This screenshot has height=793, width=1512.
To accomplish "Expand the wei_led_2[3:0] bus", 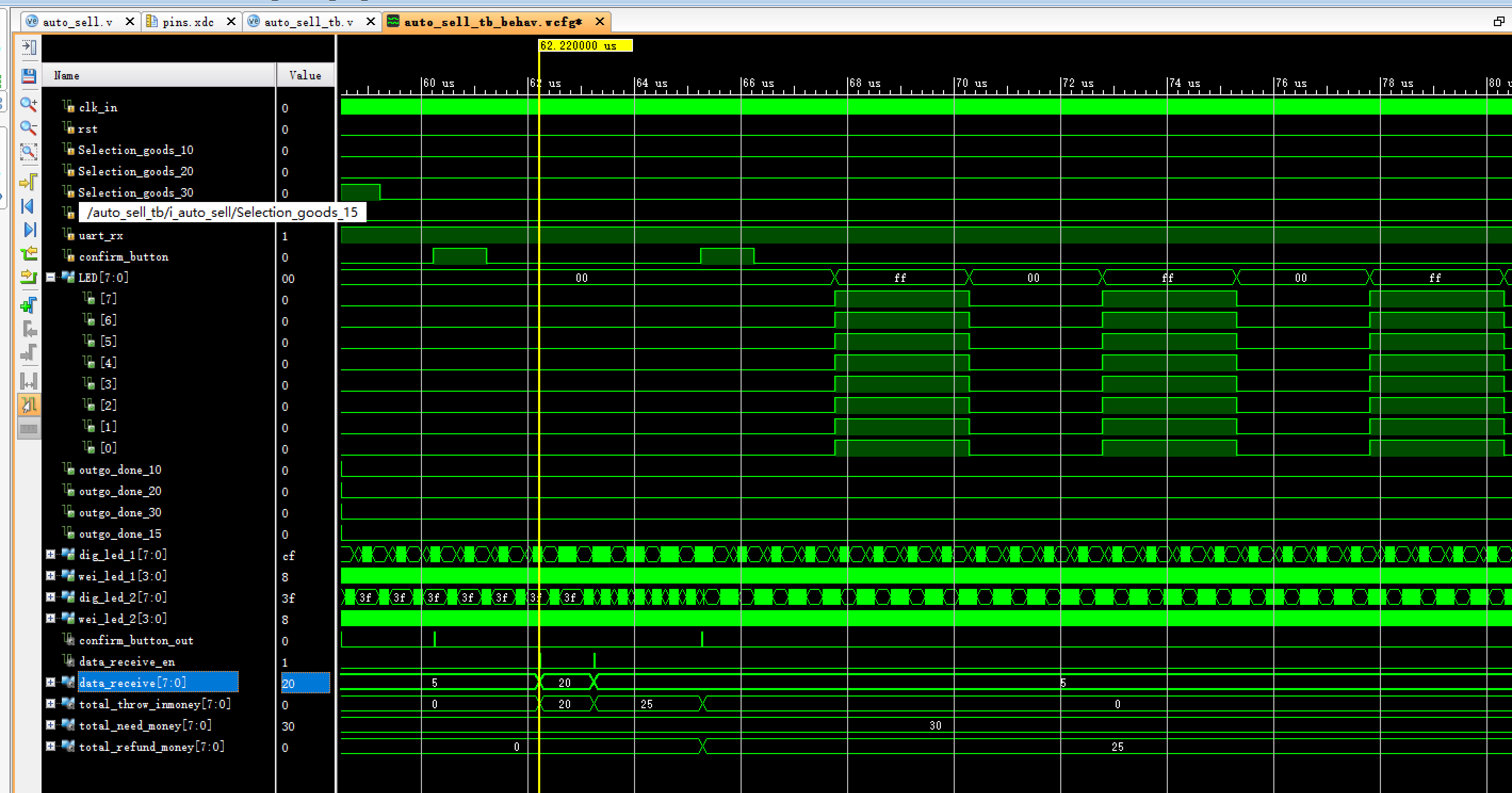I will 51,618.
